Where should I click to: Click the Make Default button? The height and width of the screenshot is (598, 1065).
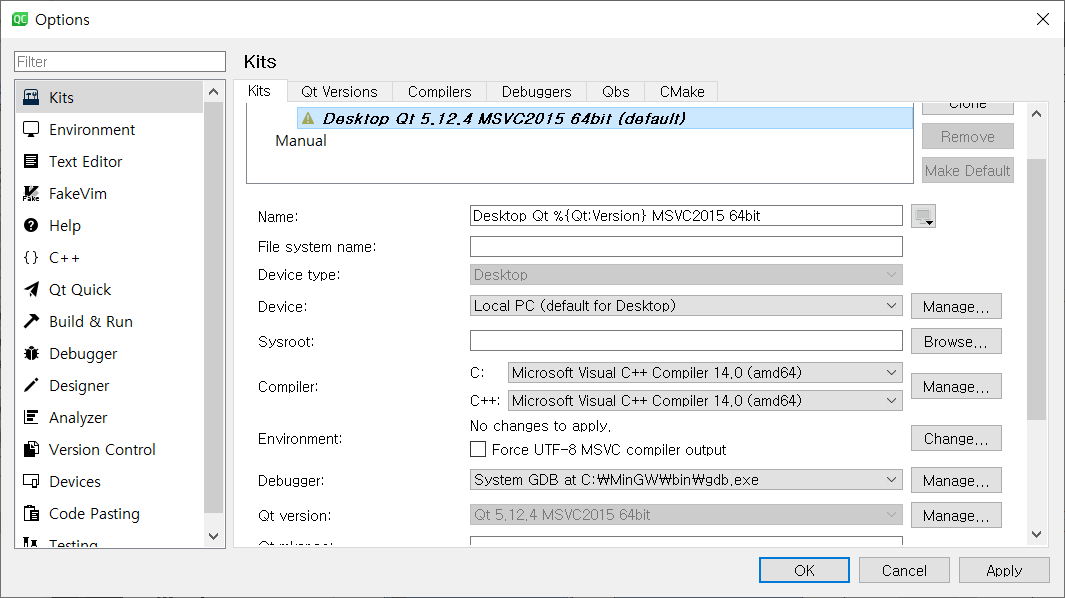pos(967,171)
